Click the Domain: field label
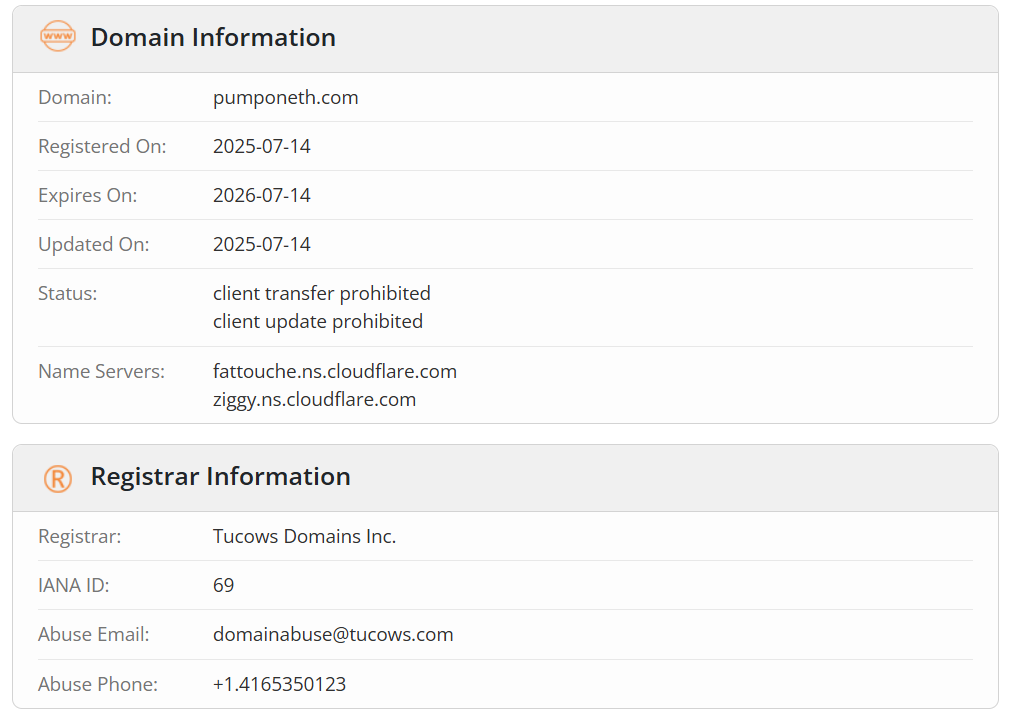Image resolution: width=1010 pixels, height=715 pixels. pyautogui.click(x=75, y=97)
